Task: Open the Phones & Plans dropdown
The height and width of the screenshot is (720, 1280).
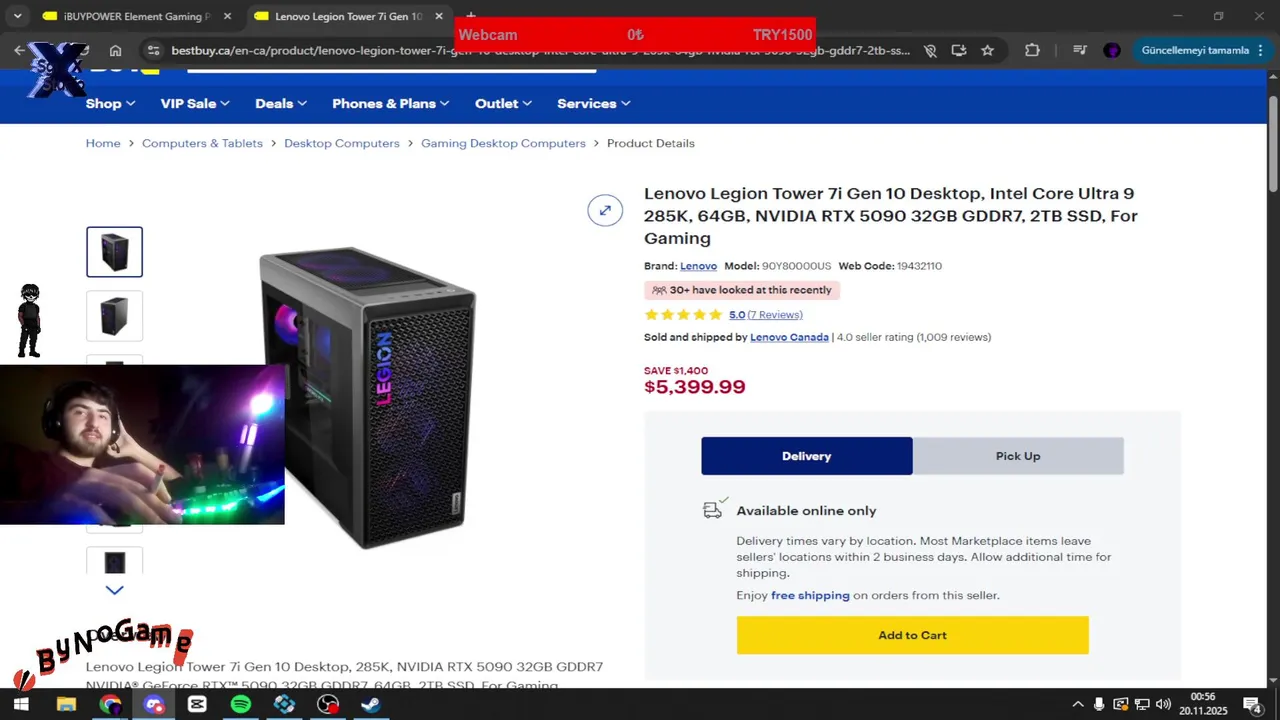Action: click(391, 103)
